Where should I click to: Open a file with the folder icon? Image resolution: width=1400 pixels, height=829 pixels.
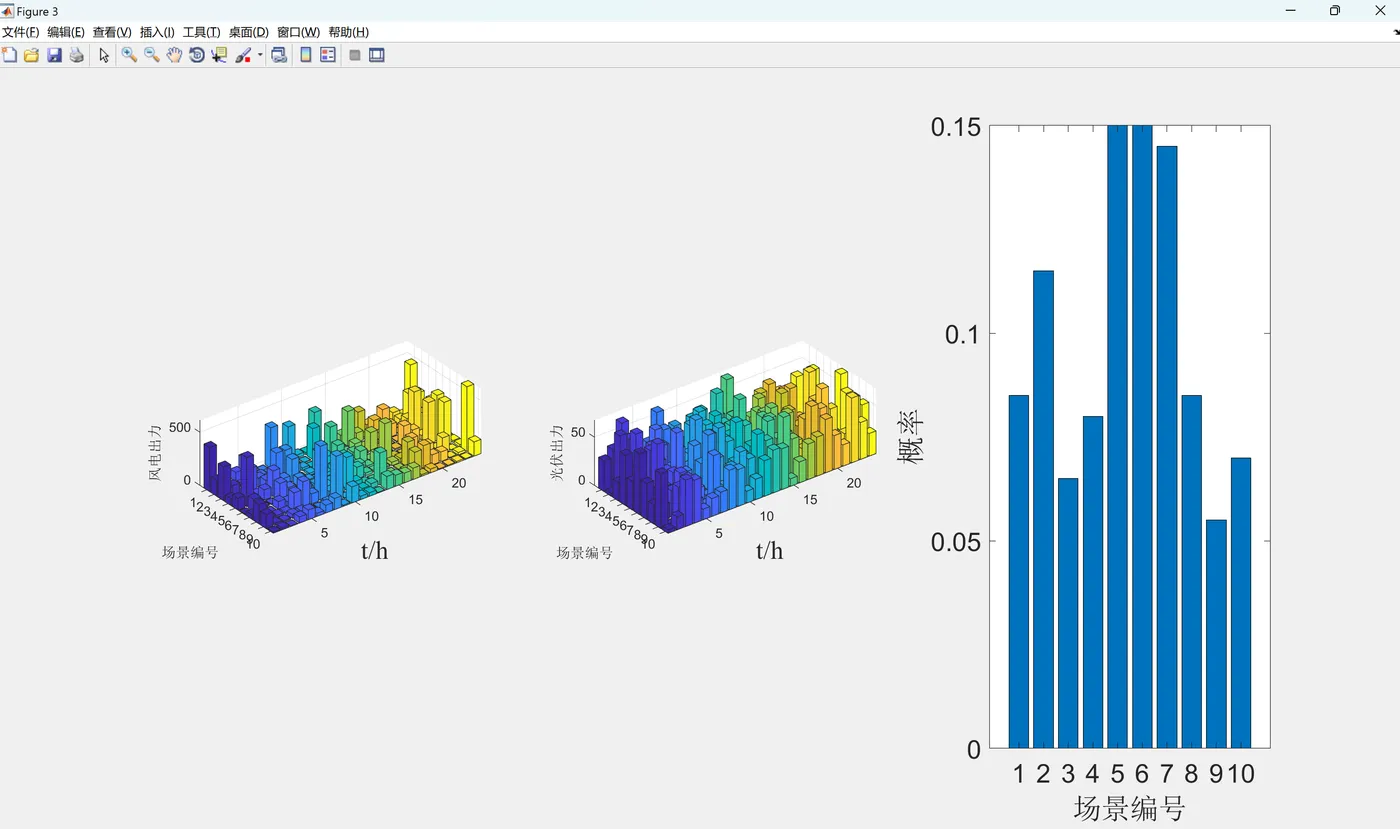pyautogui.click(x=32, y=55)
